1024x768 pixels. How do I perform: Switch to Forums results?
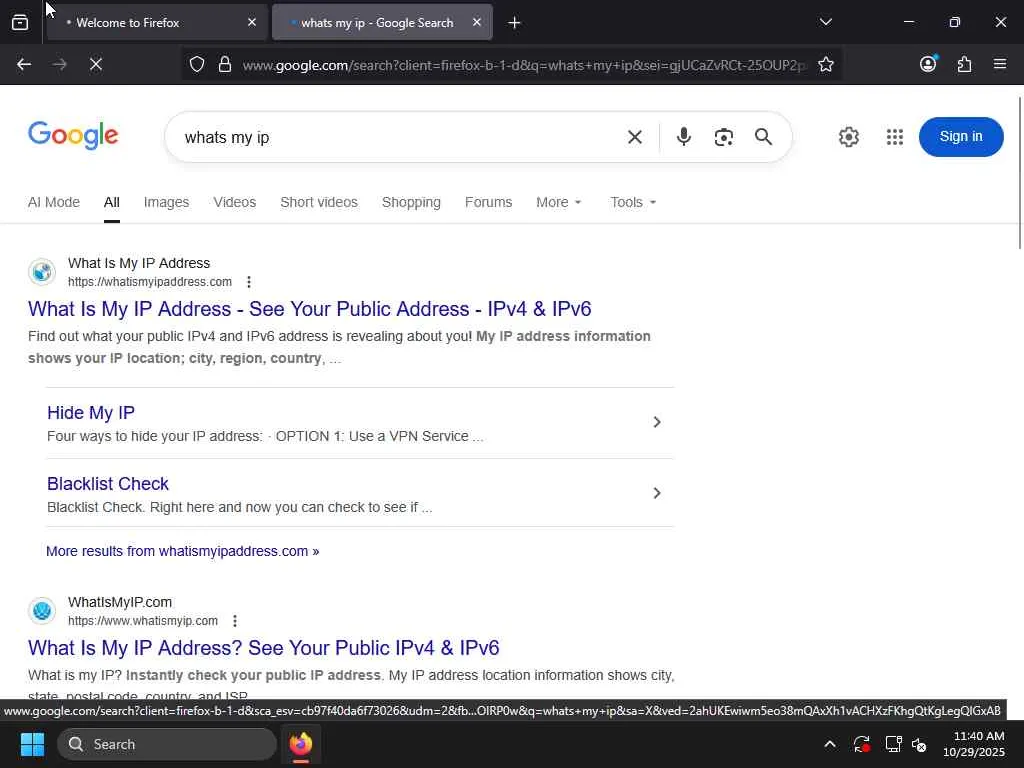point(488,202)
